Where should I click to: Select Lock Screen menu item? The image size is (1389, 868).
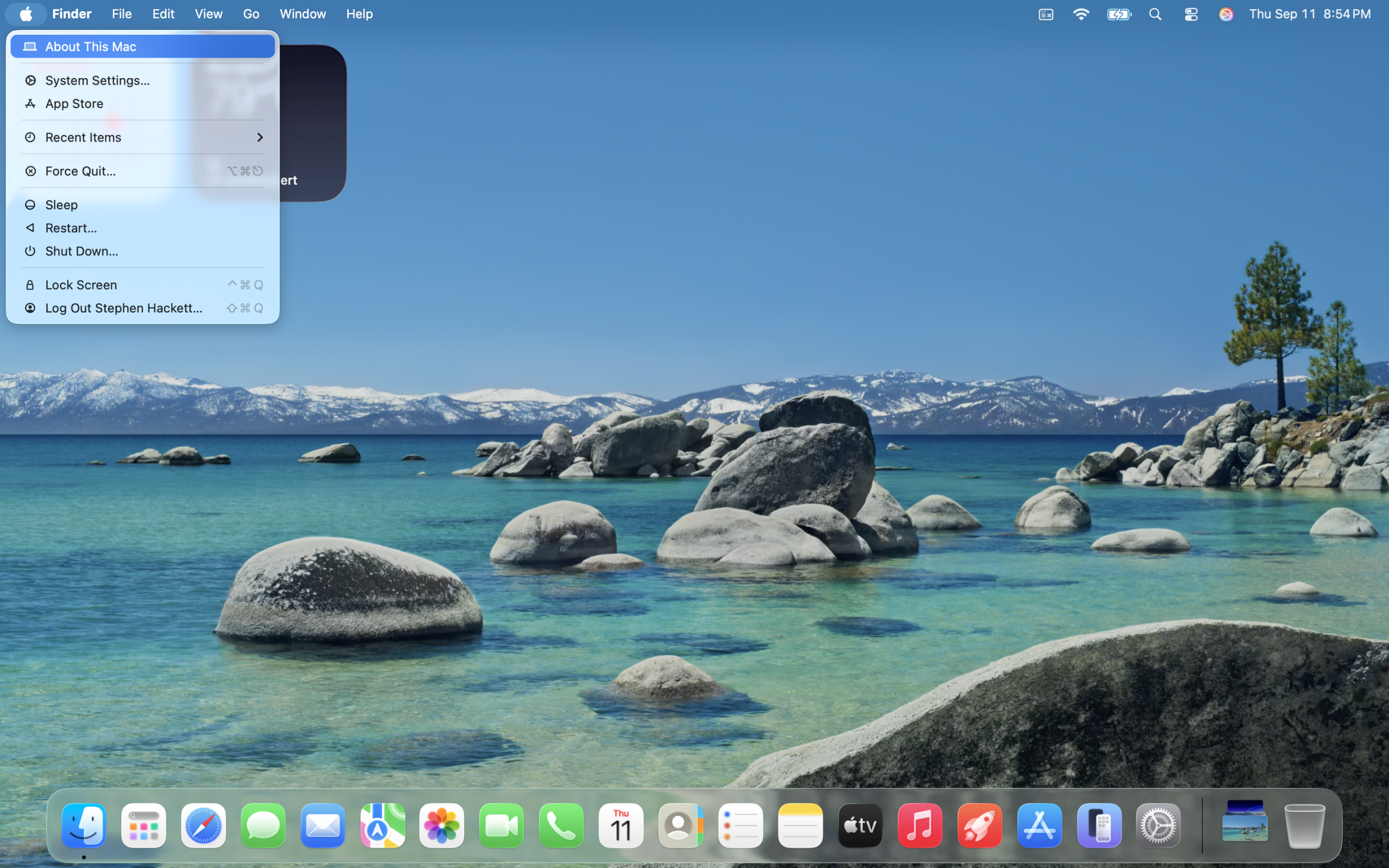point(81,285)
